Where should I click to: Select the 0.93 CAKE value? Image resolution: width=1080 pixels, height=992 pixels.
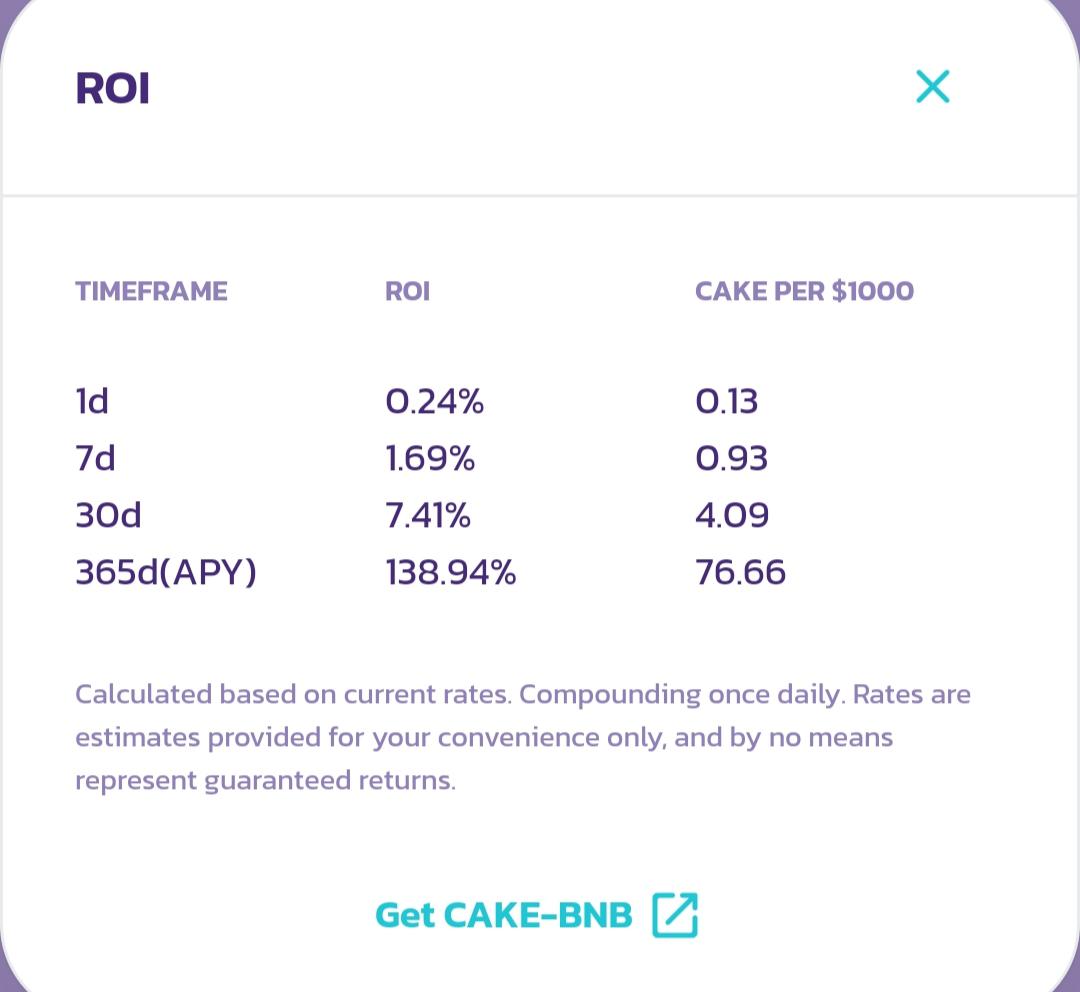[731, 458]
